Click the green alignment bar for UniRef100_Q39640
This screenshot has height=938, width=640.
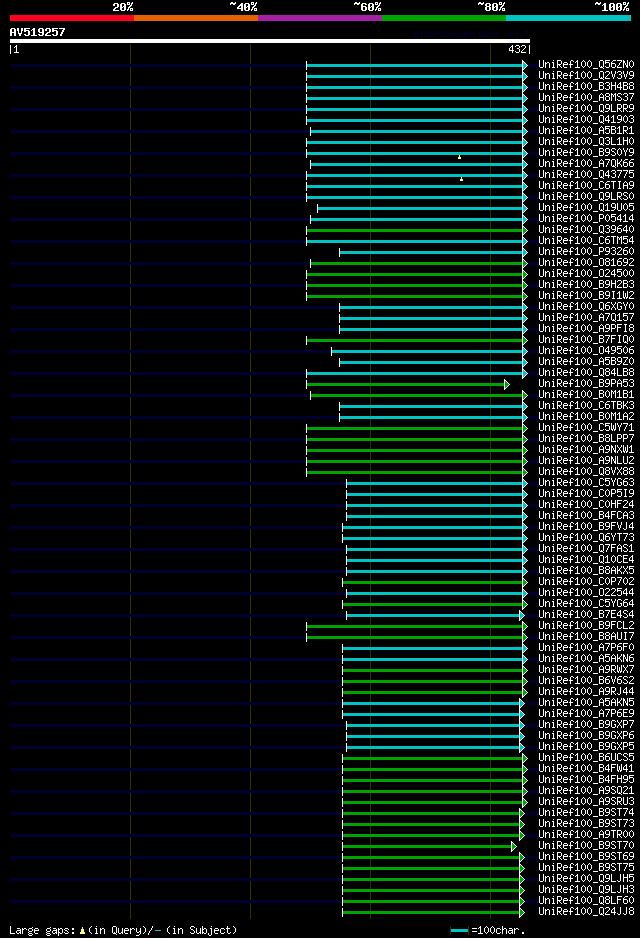click(415, 230)
